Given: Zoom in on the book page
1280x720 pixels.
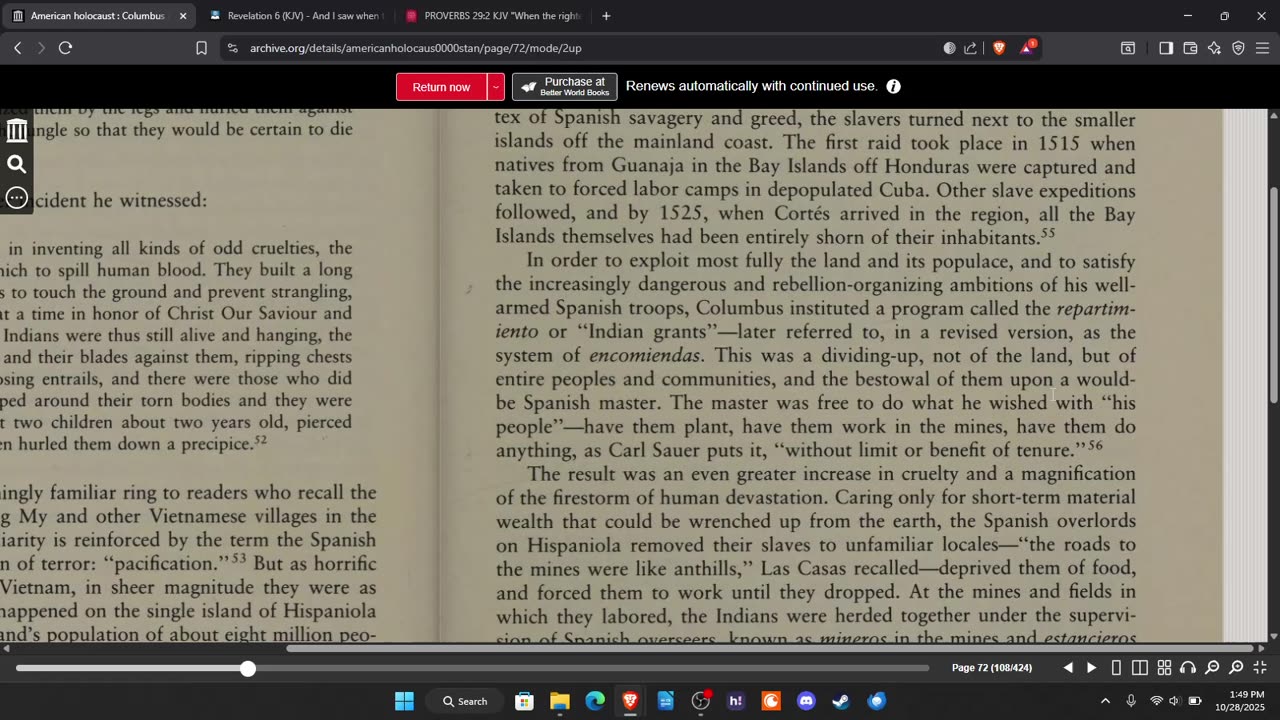Looking at the screenshot, I should coord(1236,668).
